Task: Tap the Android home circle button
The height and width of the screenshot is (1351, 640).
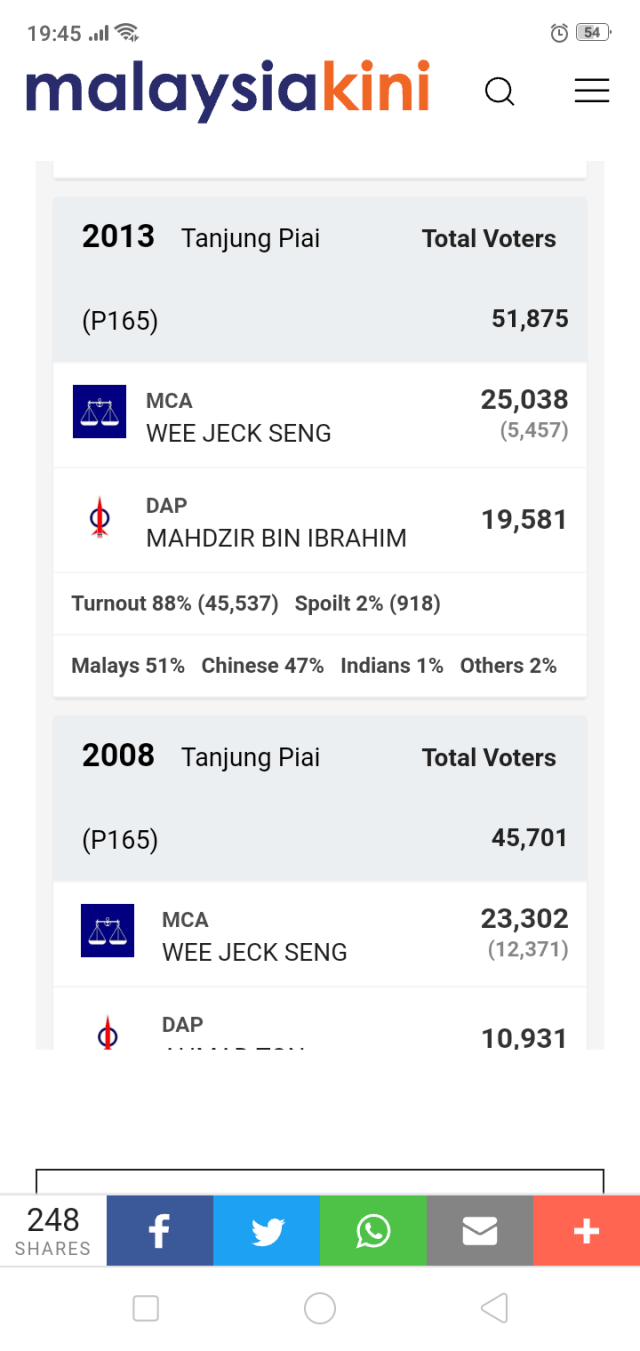Action: (x=320, y=1308)
